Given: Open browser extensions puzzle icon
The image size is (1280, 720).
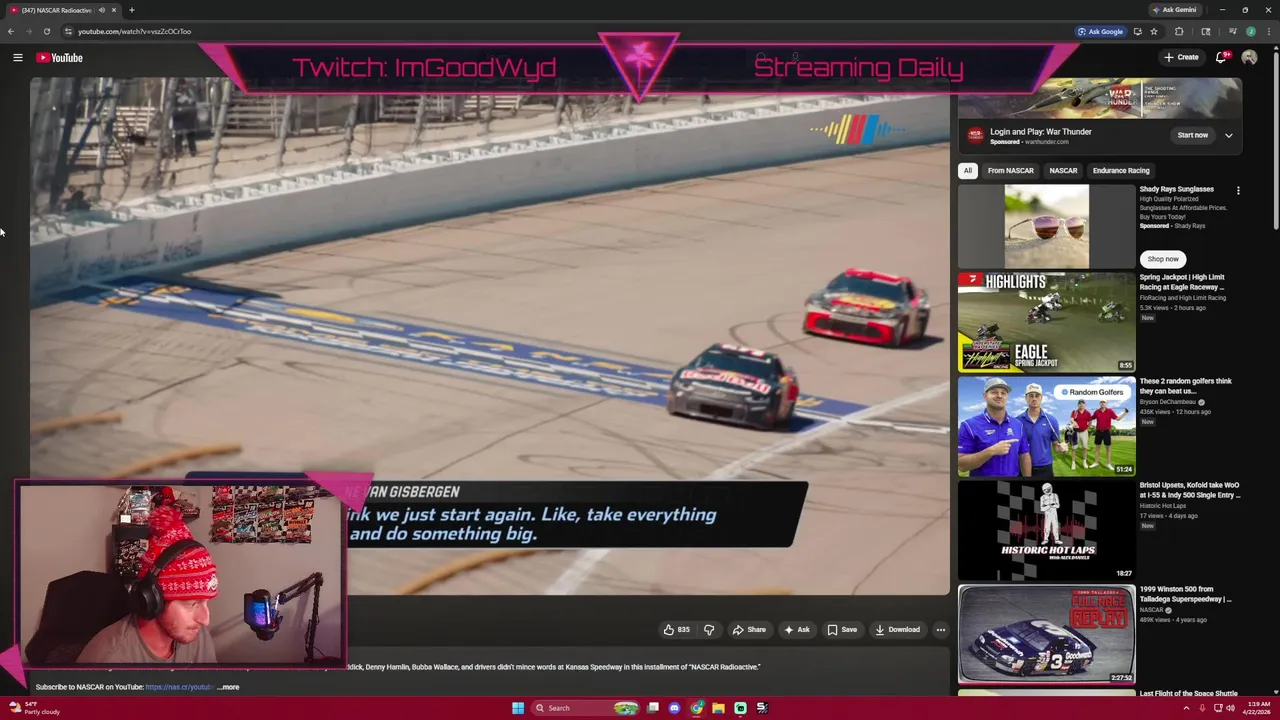Looking at the screenshot, I should click(x=1179, y=31).
